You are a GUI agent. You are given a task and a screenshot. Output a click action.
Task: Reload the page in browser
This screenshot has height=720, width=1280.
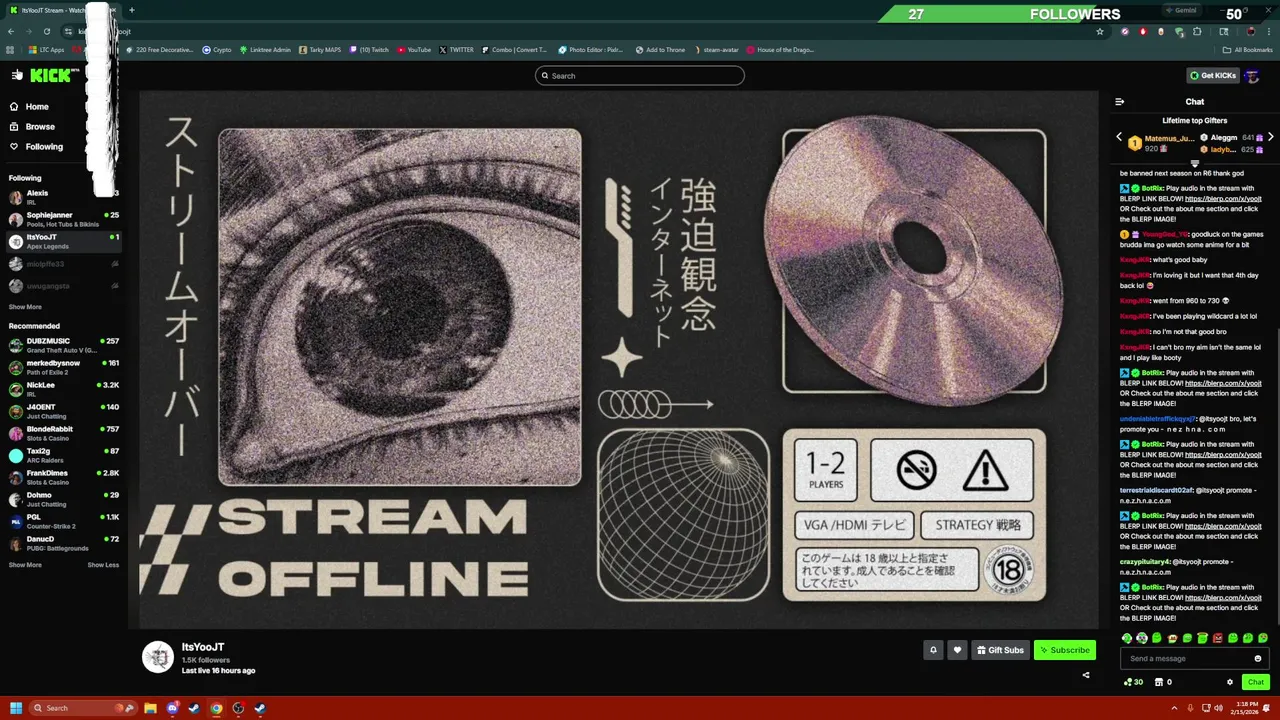click(x=46, y=31)
